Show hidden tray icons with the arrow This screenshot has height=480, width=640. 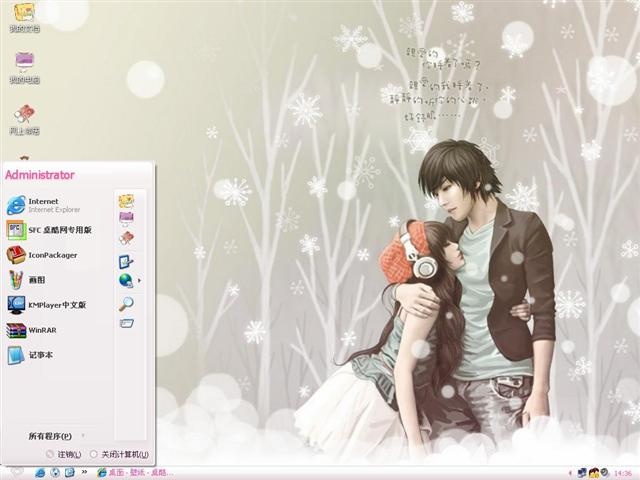pyautogui.click(x=568, y=472)
